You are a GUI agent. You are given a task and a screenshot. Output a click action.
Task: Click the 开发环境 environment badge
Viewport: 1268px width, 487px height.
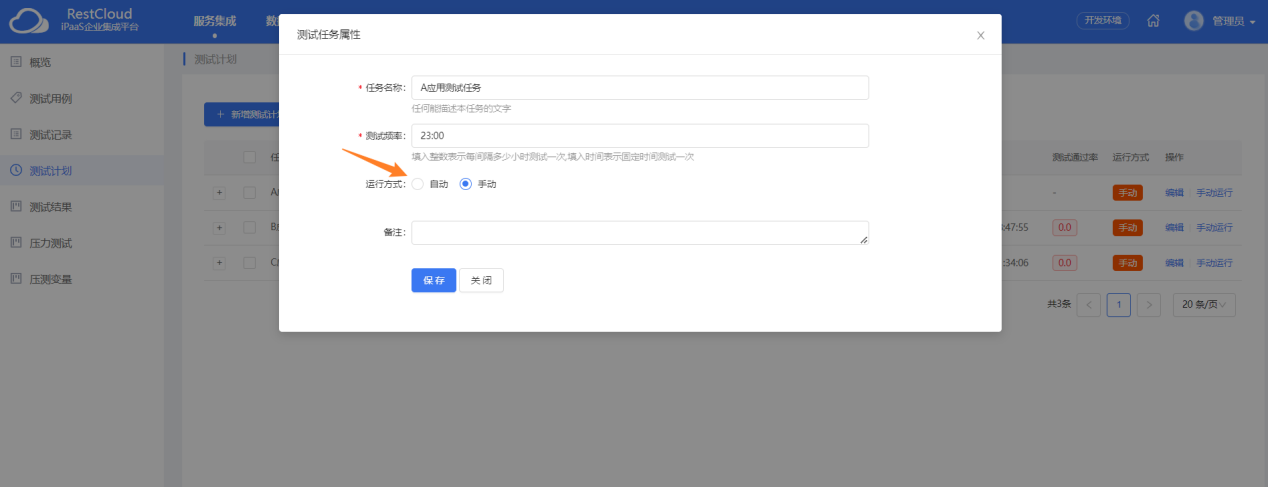(x=1103, y=20)
